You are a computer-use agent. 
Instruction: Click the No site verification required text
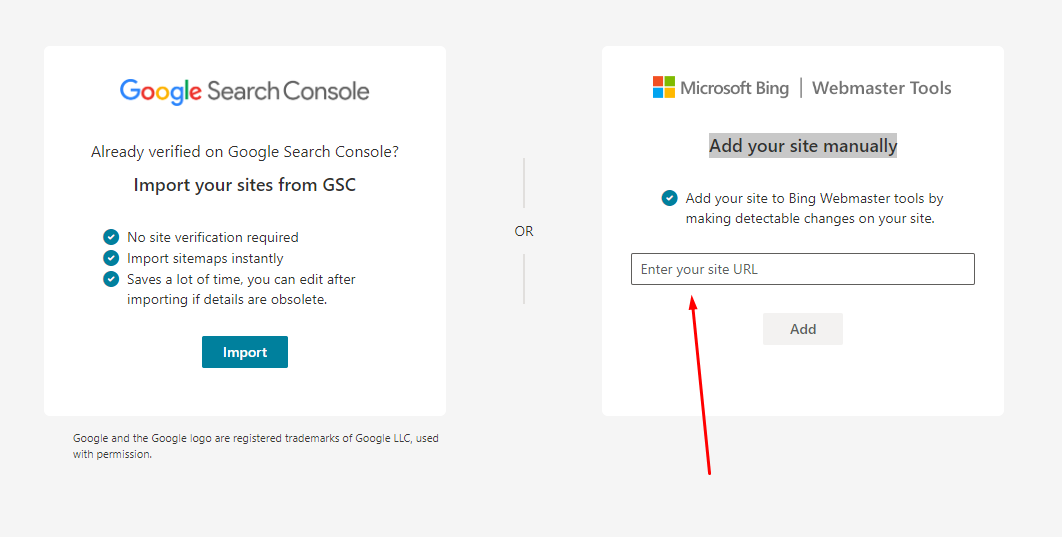pos(213,237)
